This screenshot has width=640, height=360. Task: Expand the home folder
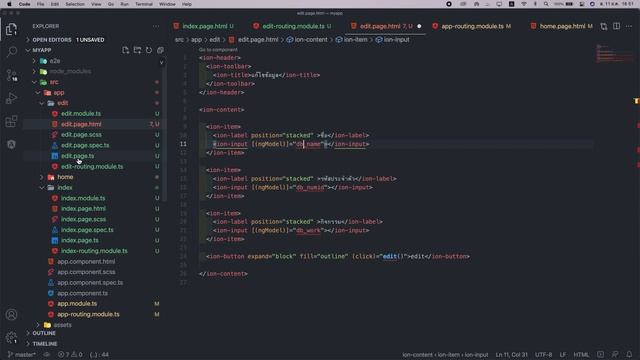(x=65, y=177)
